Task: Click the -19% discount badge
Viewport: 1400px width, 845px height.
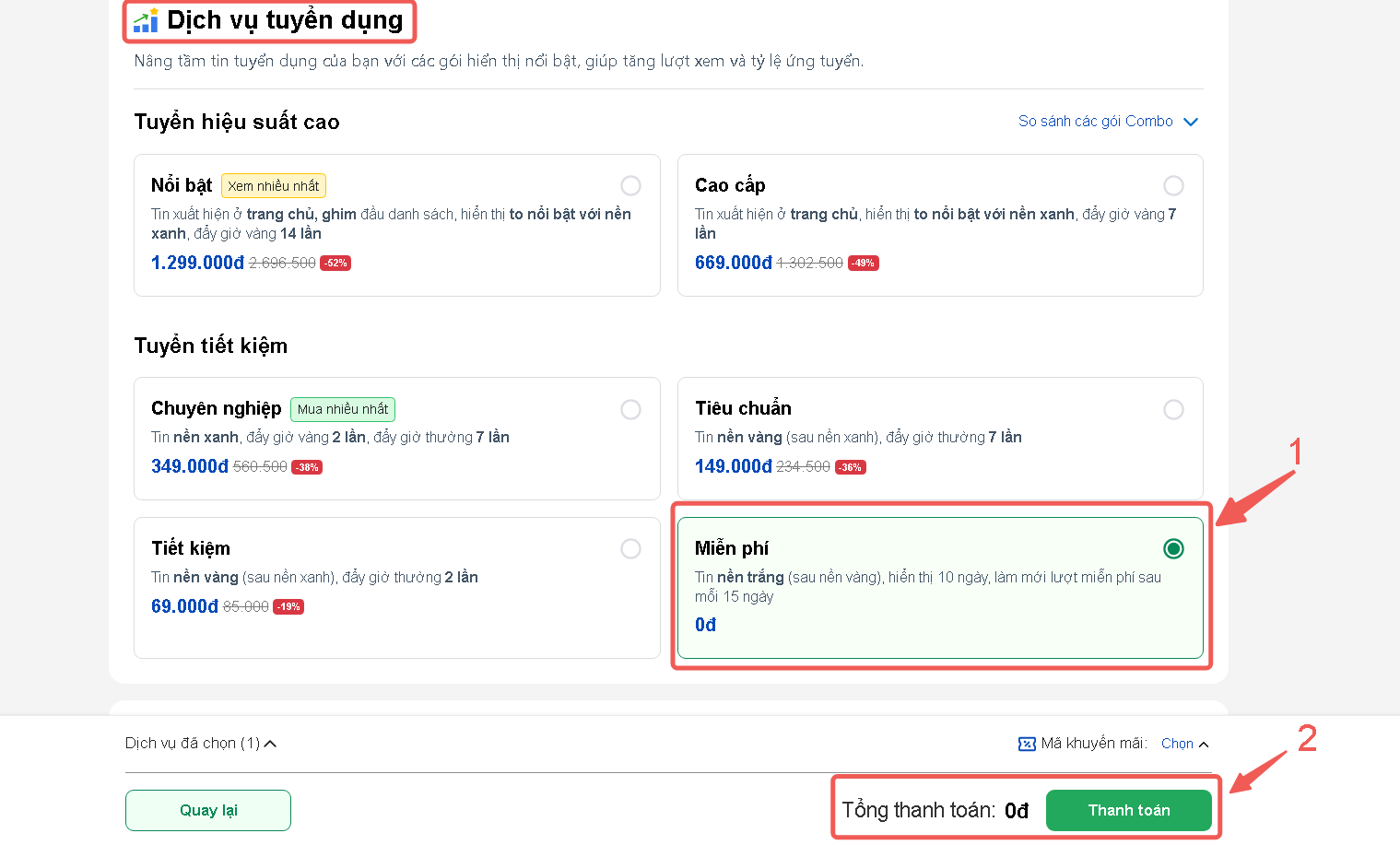Action: pos(288,607)
